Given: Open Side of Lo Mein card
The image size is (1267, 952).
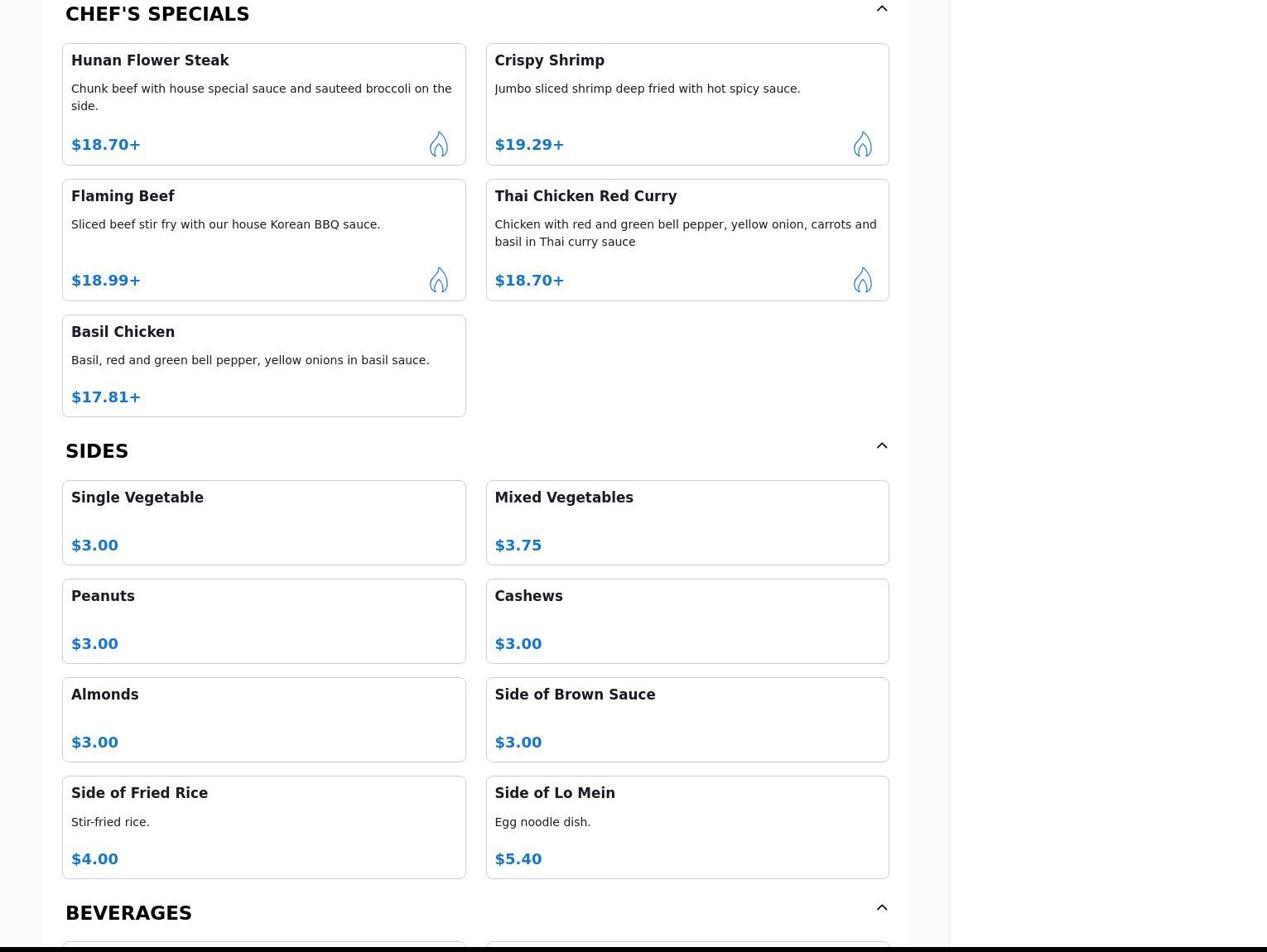Looking at the screenshot, I should click(x=686, y=827).
